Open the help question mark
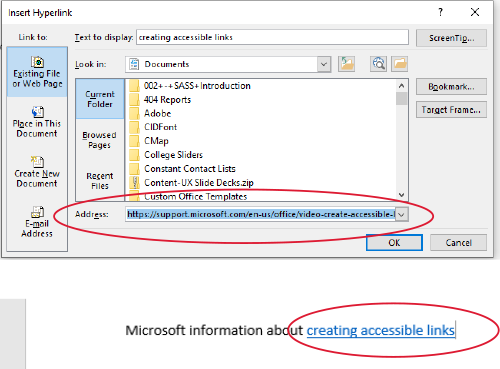Image resolution: width=500 pixels, height=369 pixels. [441, 12]
